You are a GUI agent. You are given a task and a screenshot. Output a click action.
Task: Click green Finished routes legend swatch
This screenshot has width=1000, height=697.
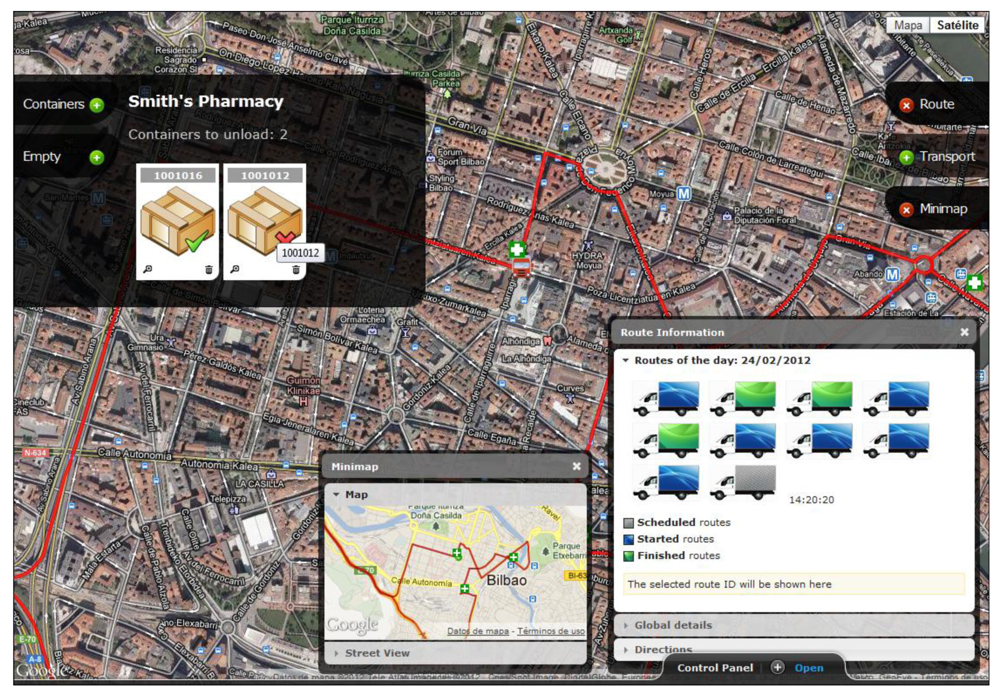pyautogui.click(x=628, y=556)
